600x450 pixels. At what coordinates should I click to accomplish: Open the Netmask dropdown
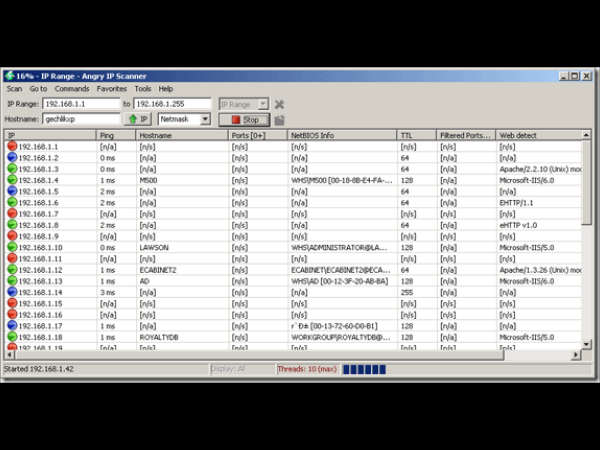(x=184, y=119)
